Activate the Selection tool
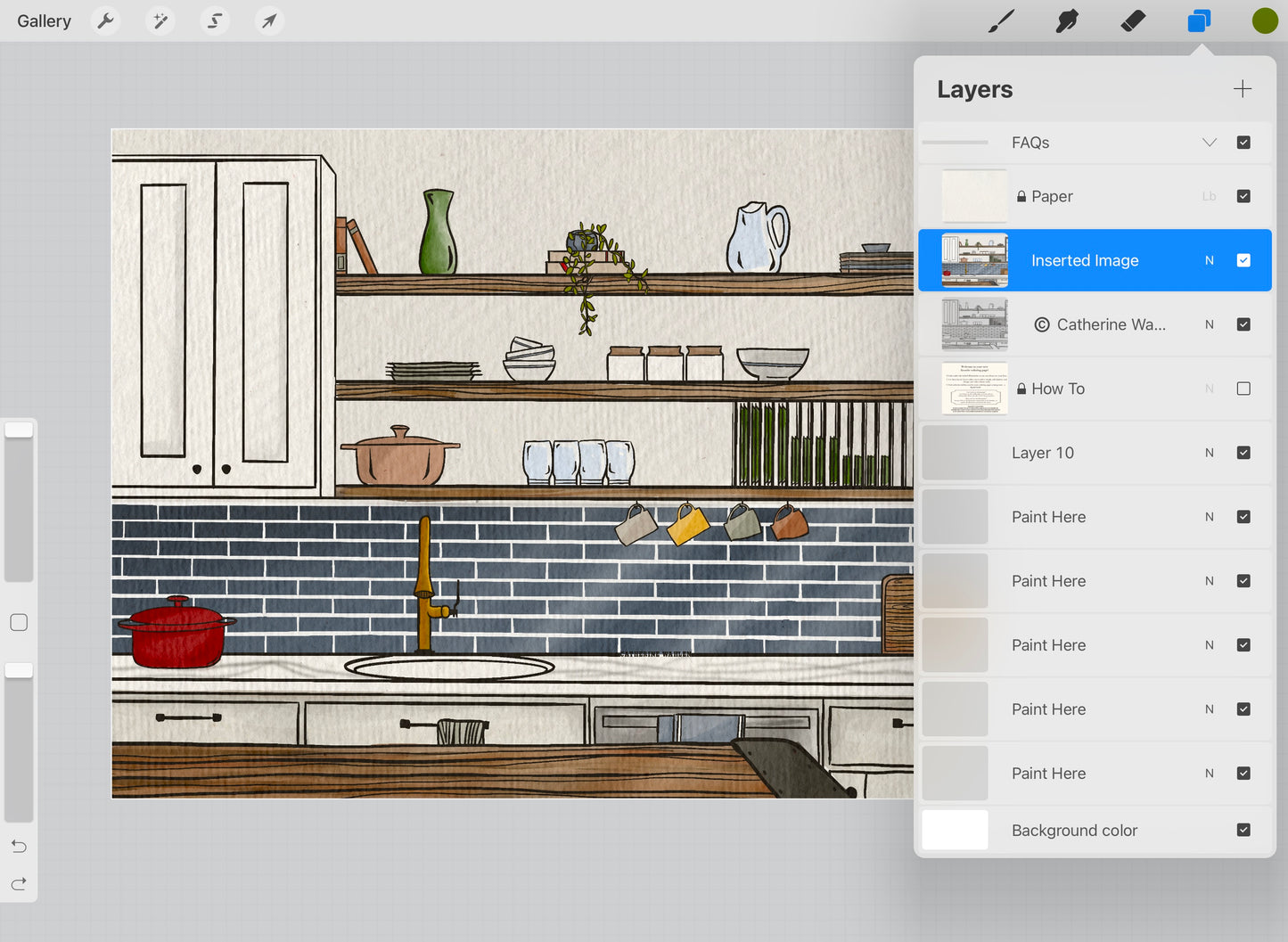Image resolution: width=1288 pixels, height=942 pixels. 215,20
